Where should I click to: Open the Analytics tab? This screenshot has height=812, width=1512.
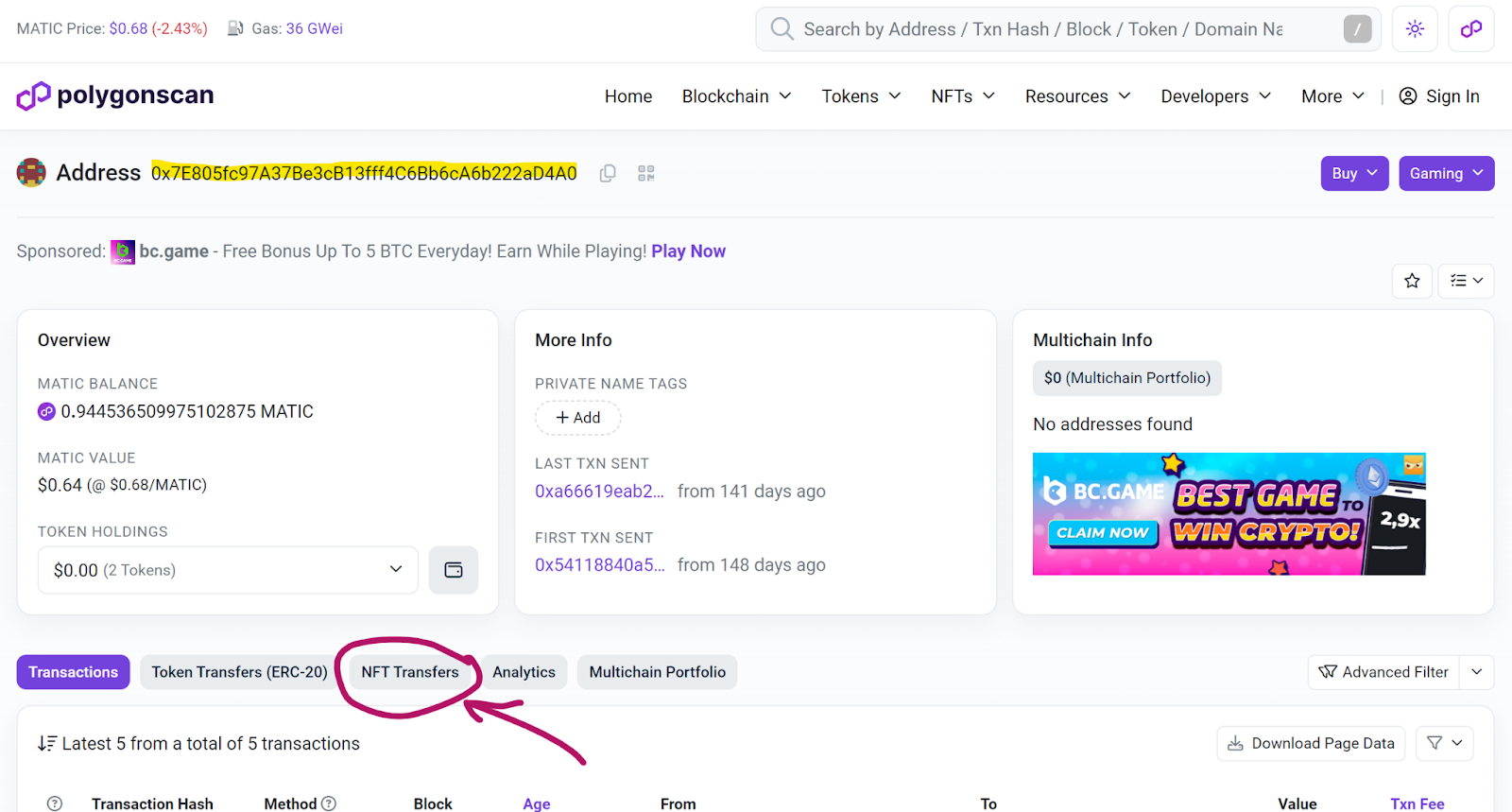524,672
